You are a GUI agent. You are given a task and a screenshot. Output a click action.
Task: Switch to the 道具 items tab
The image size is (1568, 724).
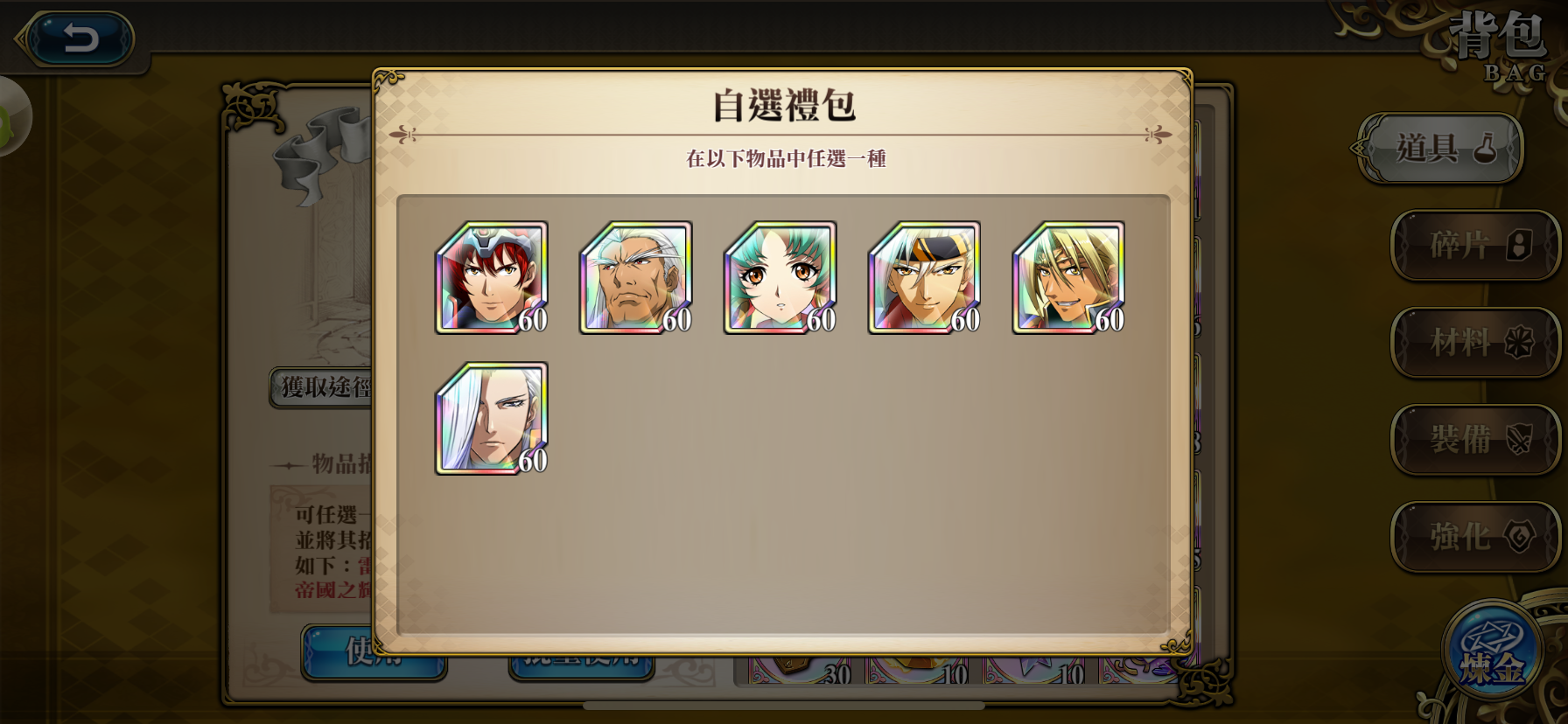click(x=1442, y=148)
